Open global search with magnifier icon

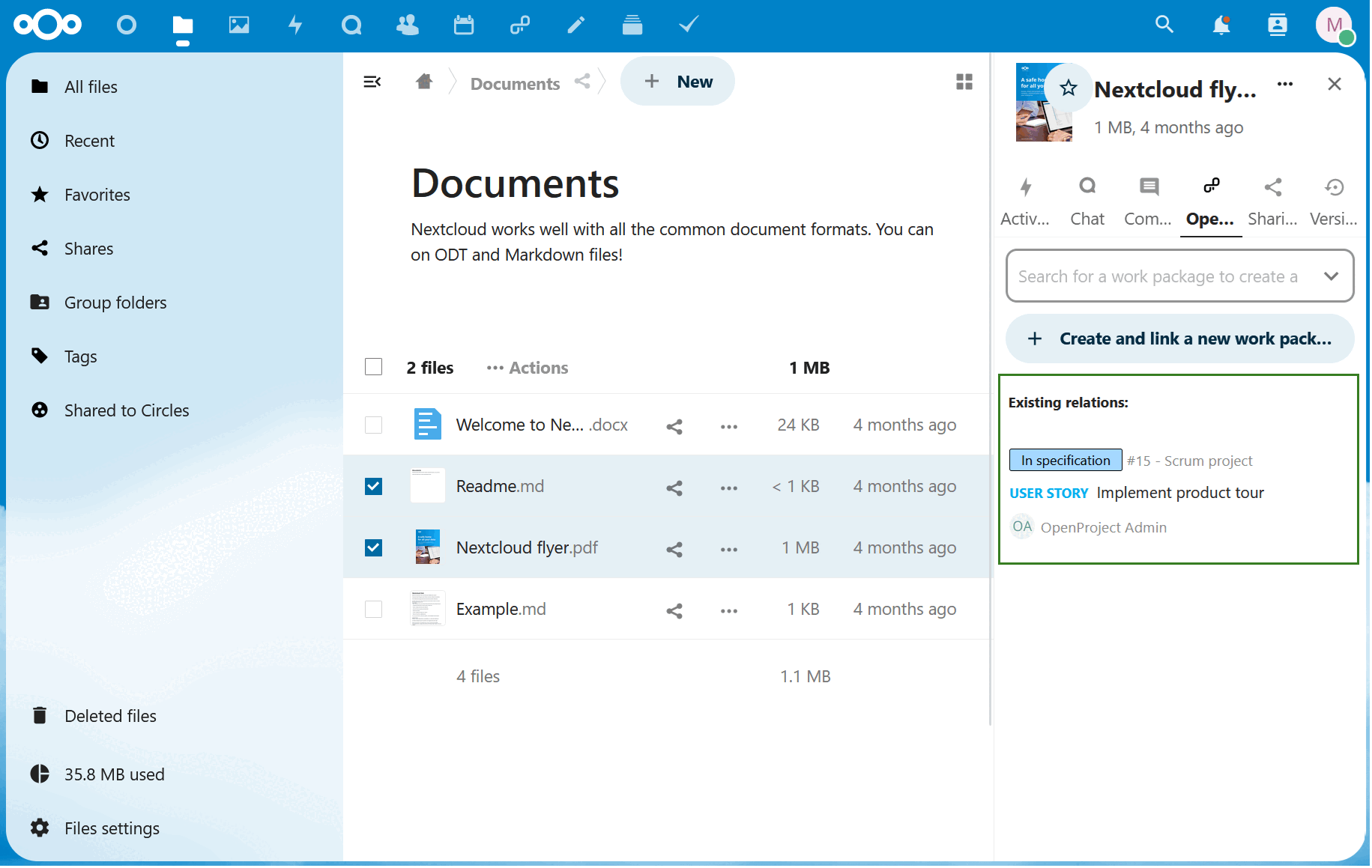click(1164, 25)
